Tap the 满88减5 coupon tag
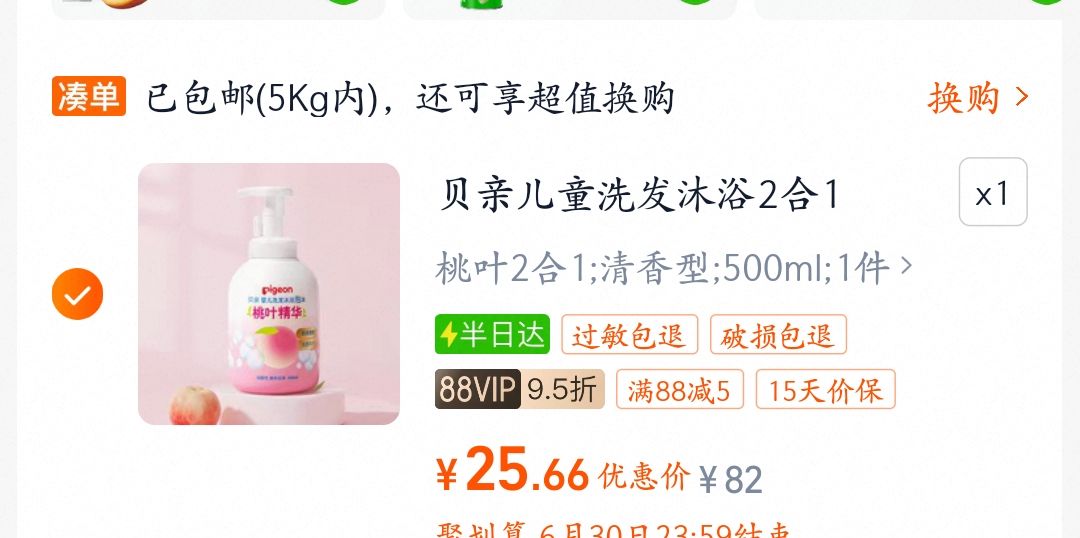 679,390
